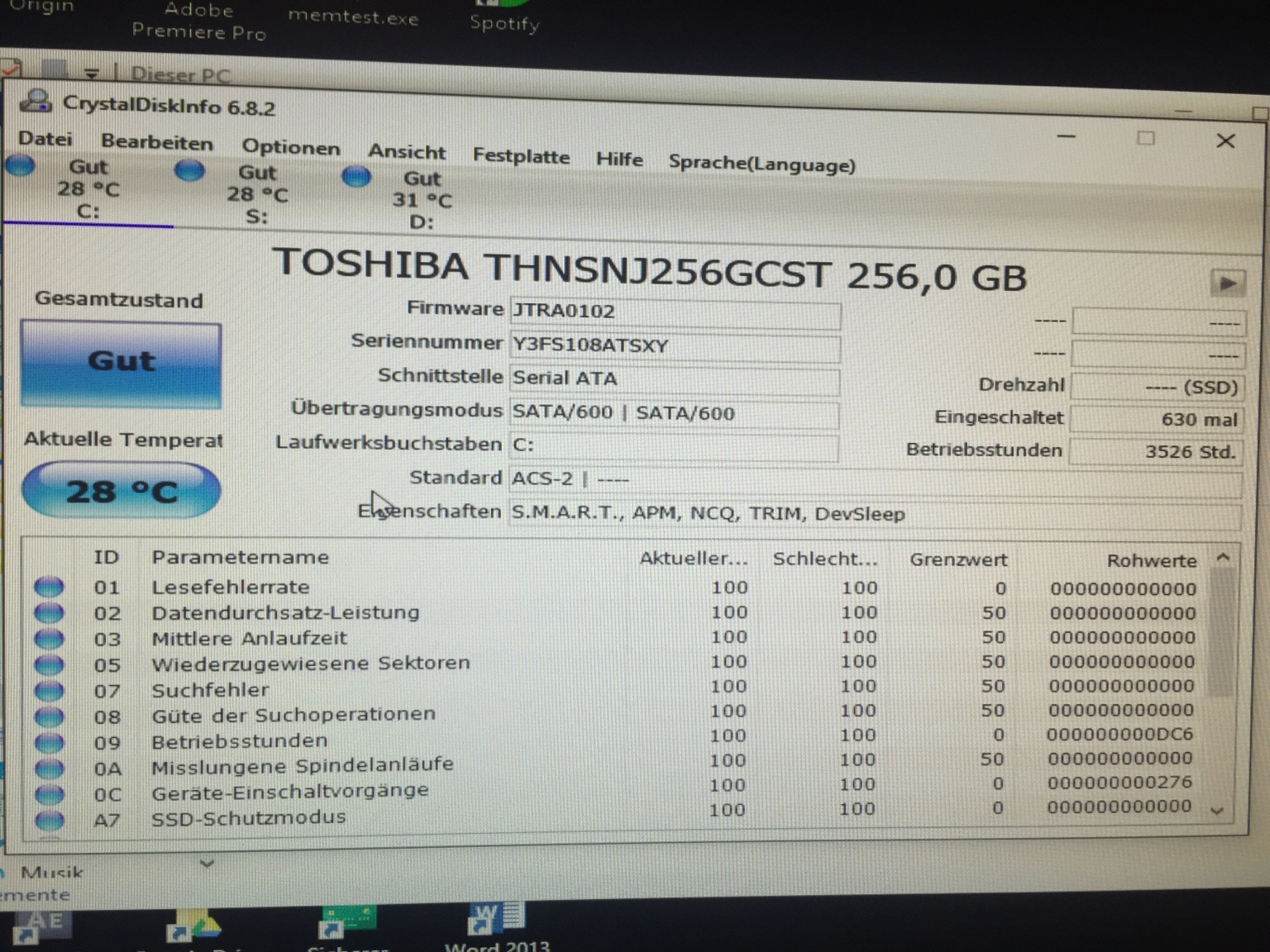Open the Adobe Premiere Pro desktop shortcut
Viewport: 1270px width, 952px height.
198,21
